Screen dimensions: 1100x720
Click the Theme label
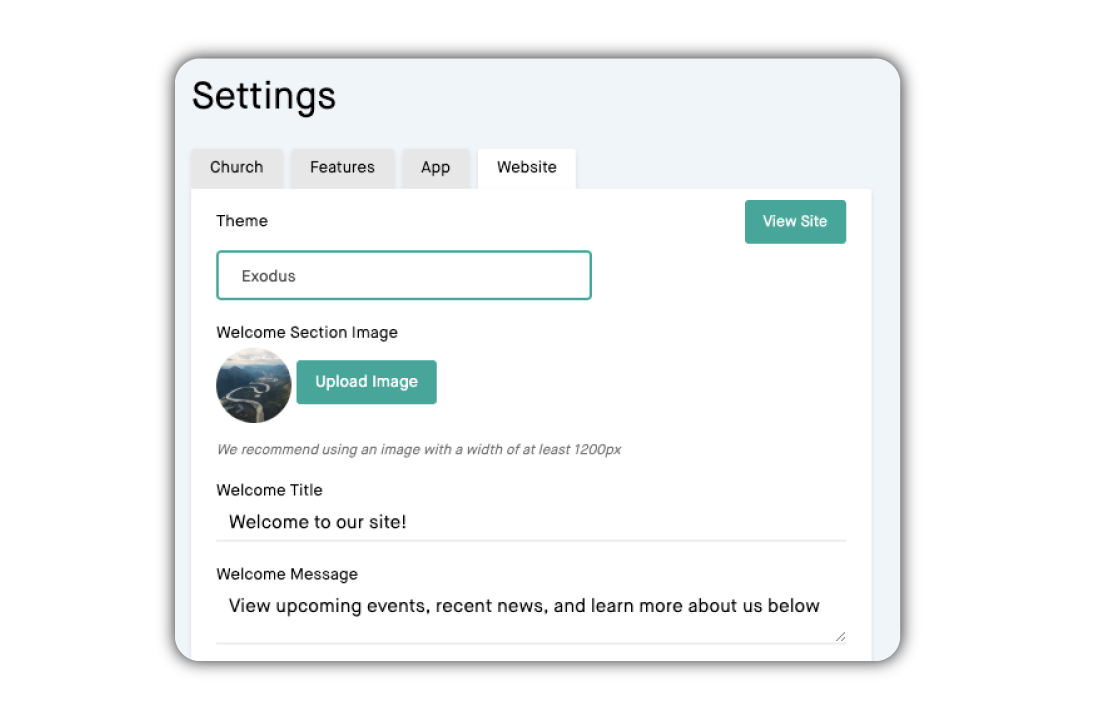tap(242, 221)
